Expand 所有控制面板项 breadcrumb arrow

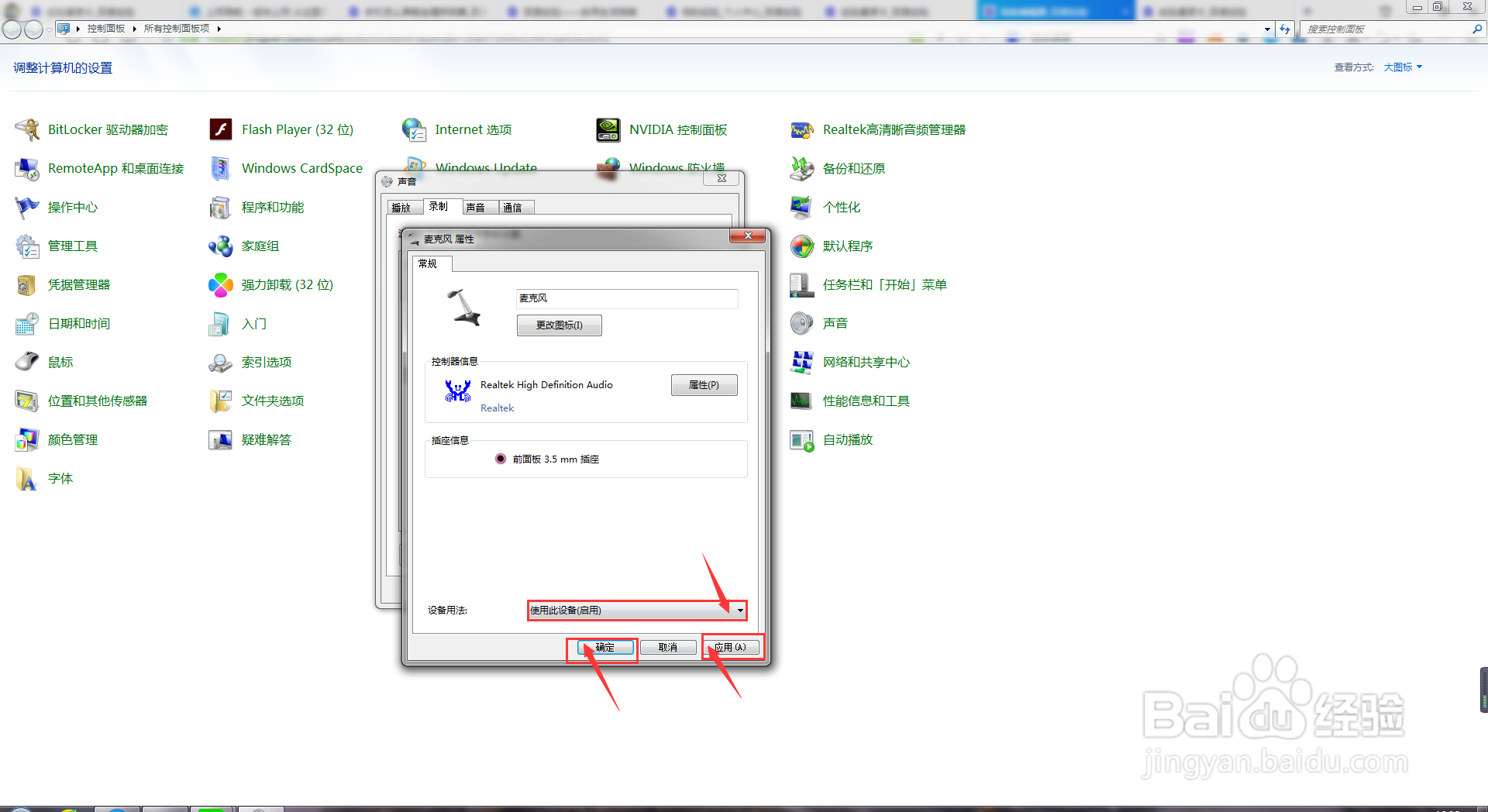(219, 29)
